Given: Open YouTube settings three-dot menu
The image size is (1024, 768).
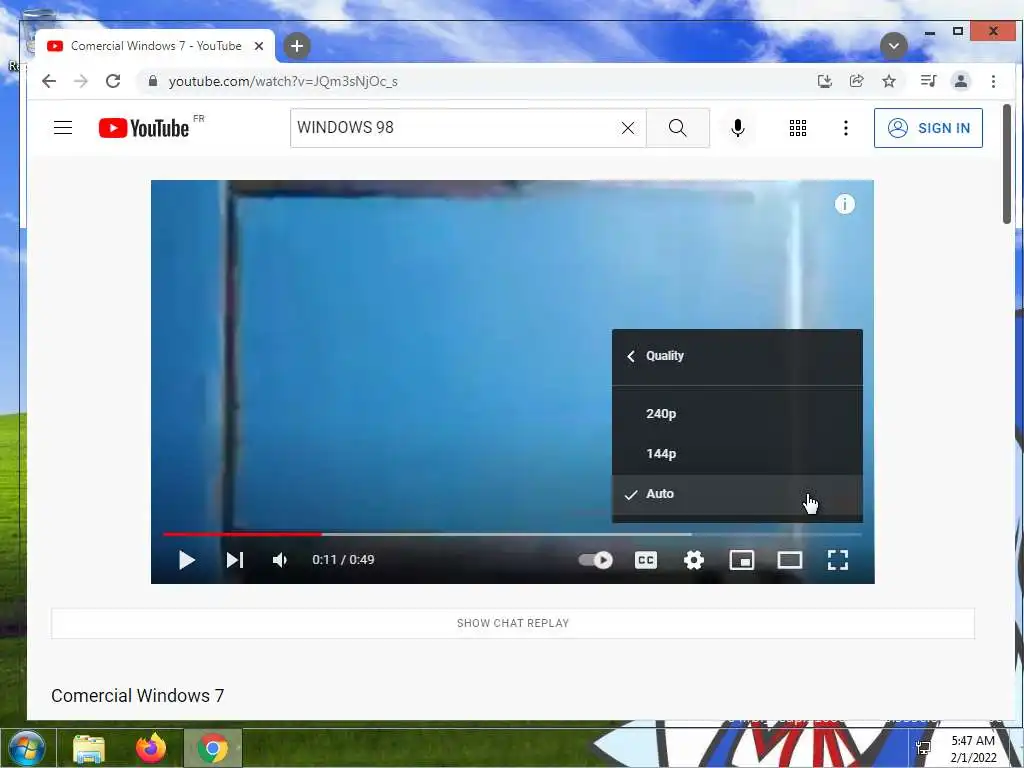Looking at the screenshot, I should pyautogui.click(x=846, y=128).
